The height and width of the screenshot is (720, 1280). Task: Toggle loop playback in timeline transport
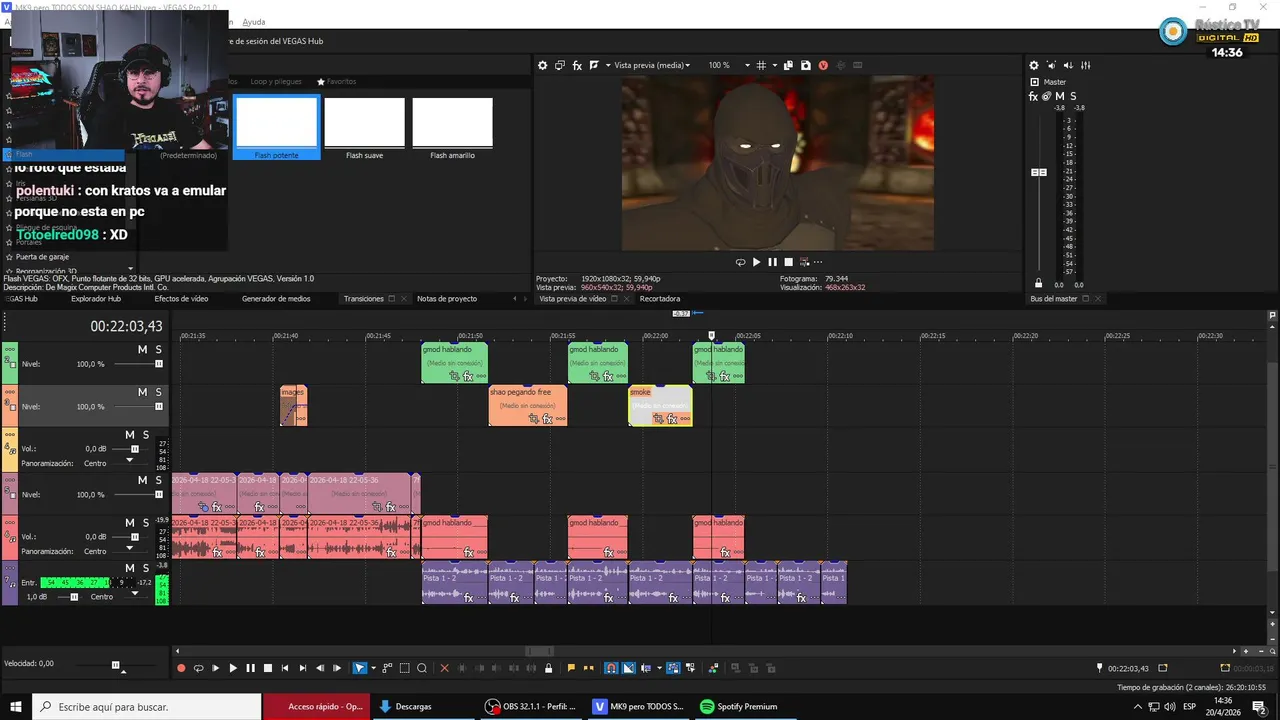pos(198,668)
